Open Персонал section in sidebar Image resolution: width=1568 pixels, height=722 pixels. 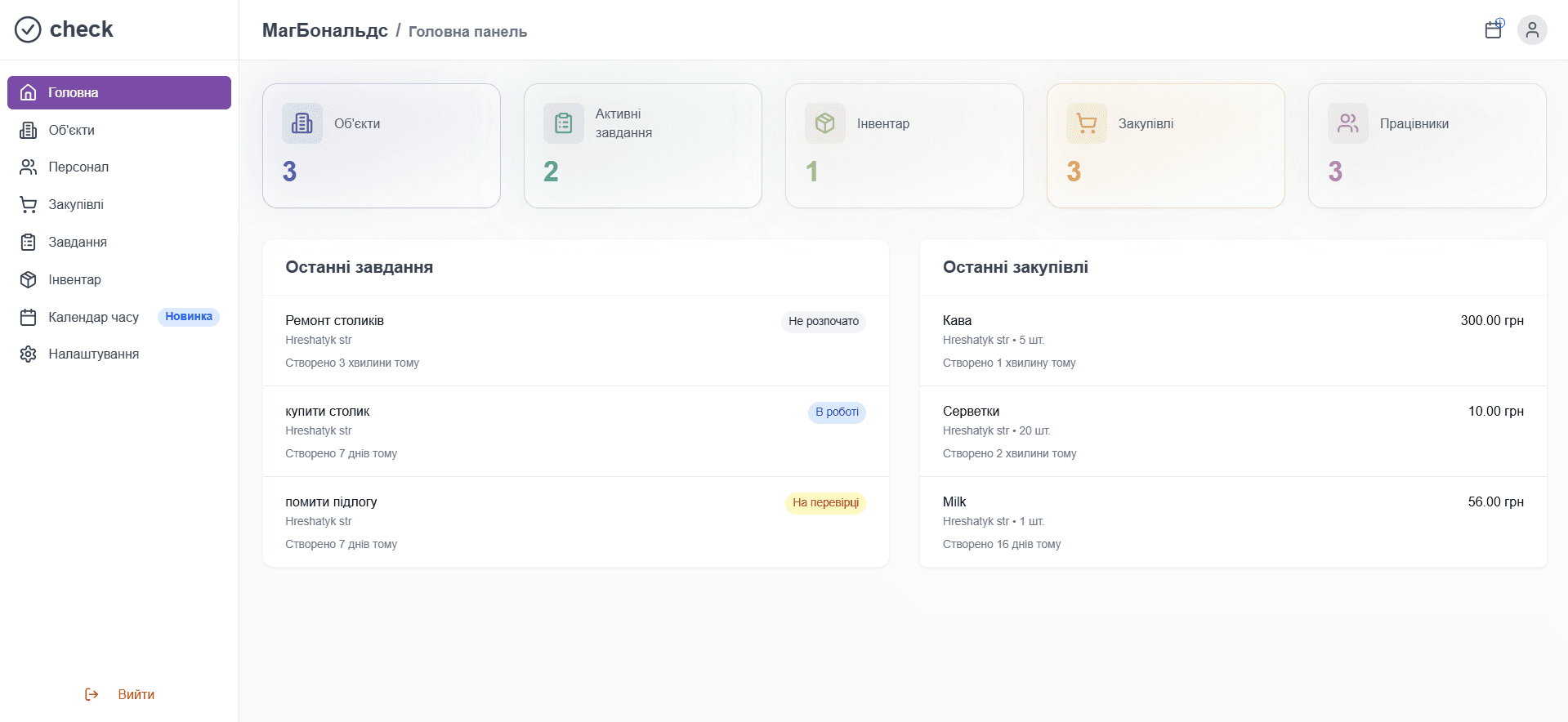(x=119, y=167)
